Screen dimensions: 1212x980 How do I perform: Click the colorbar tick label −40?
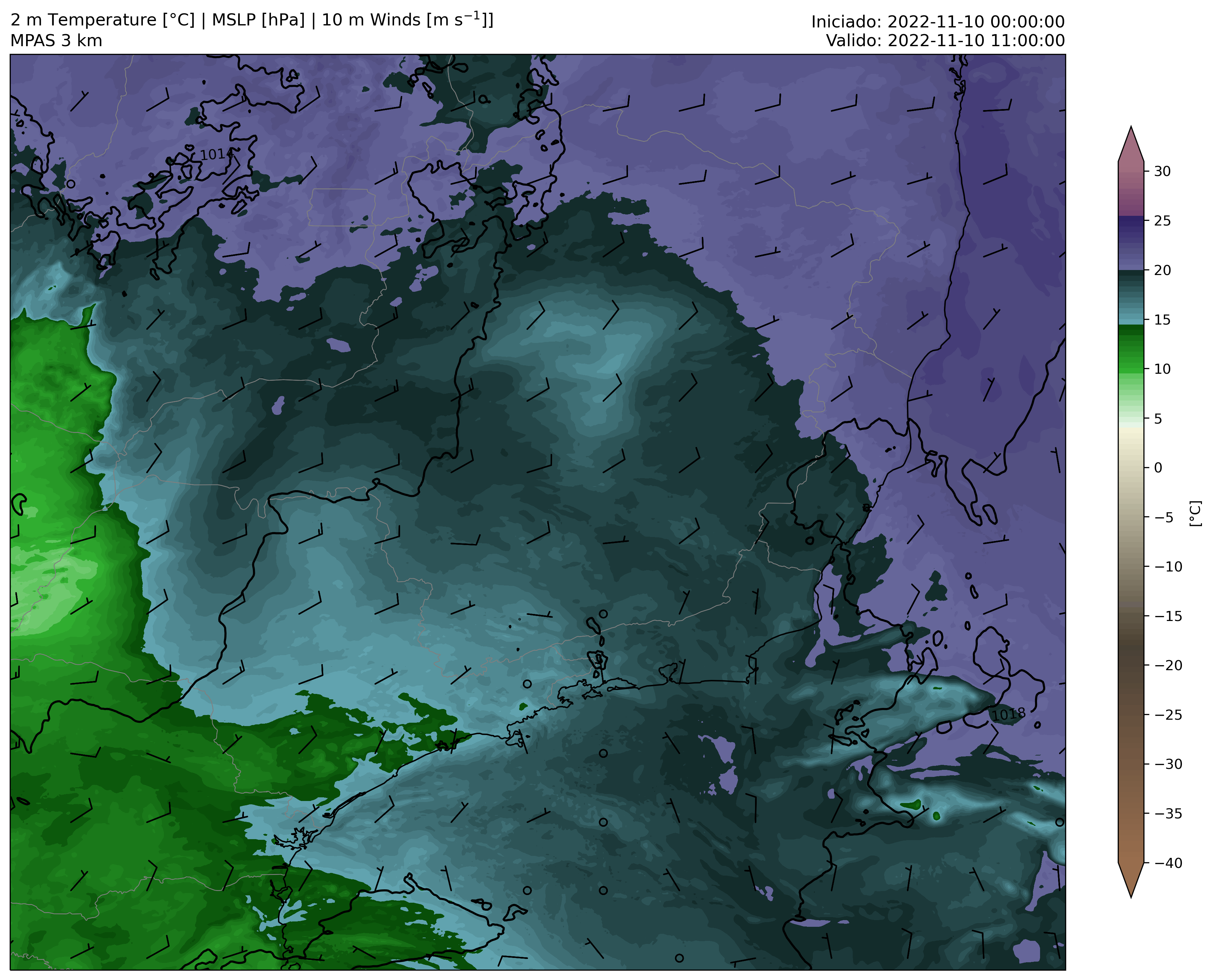click(1168, 863)
